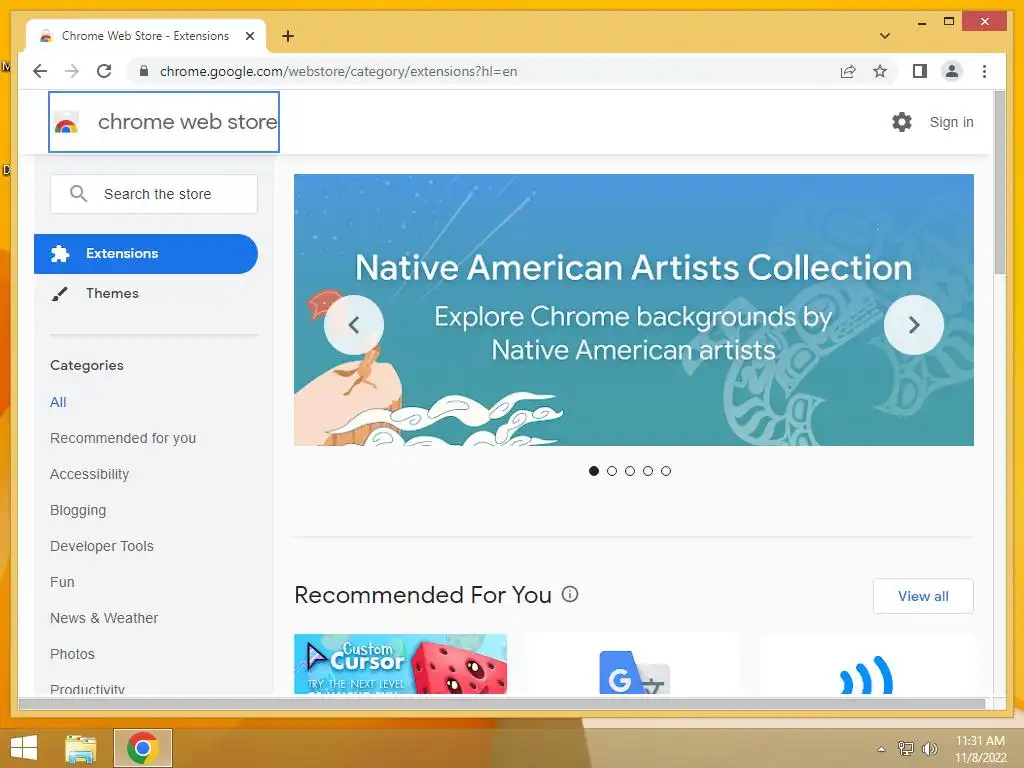The height and width of the screenshot is (768, 1024).
Task: Choose the Photos category
Action: click(x=72, y=654)
